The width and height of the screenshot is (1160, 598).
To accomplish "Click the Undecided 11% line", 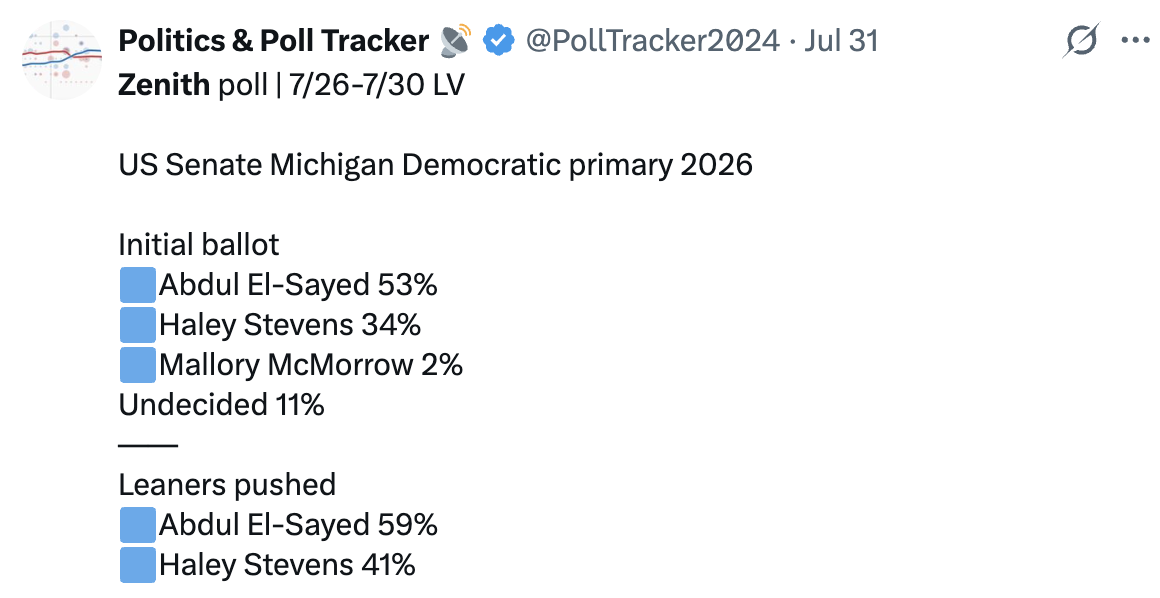I will (221, 405).
